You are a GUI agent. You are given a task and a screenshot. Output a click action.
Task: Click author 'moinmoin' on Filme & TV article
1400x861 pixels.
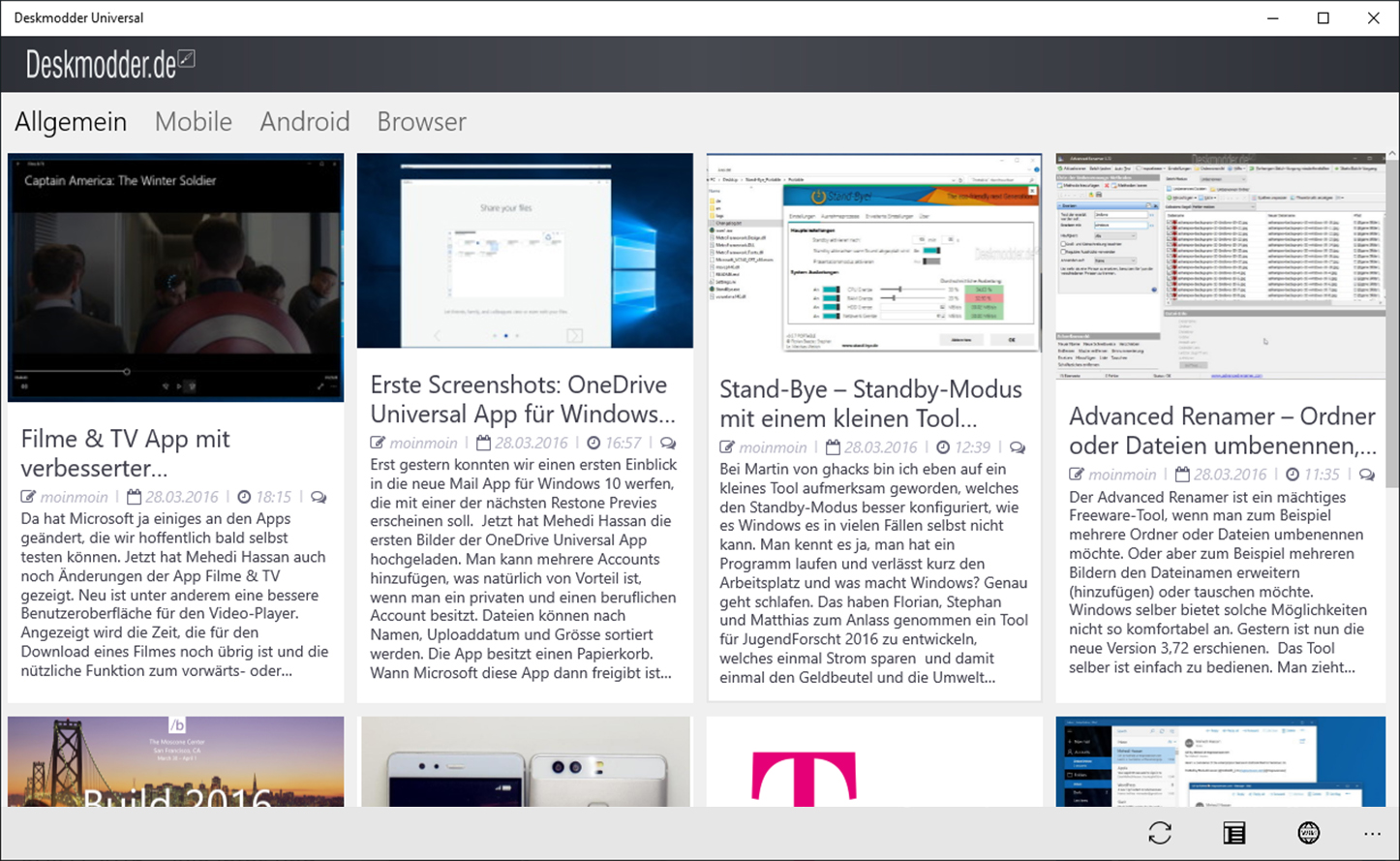pos(75,497)
